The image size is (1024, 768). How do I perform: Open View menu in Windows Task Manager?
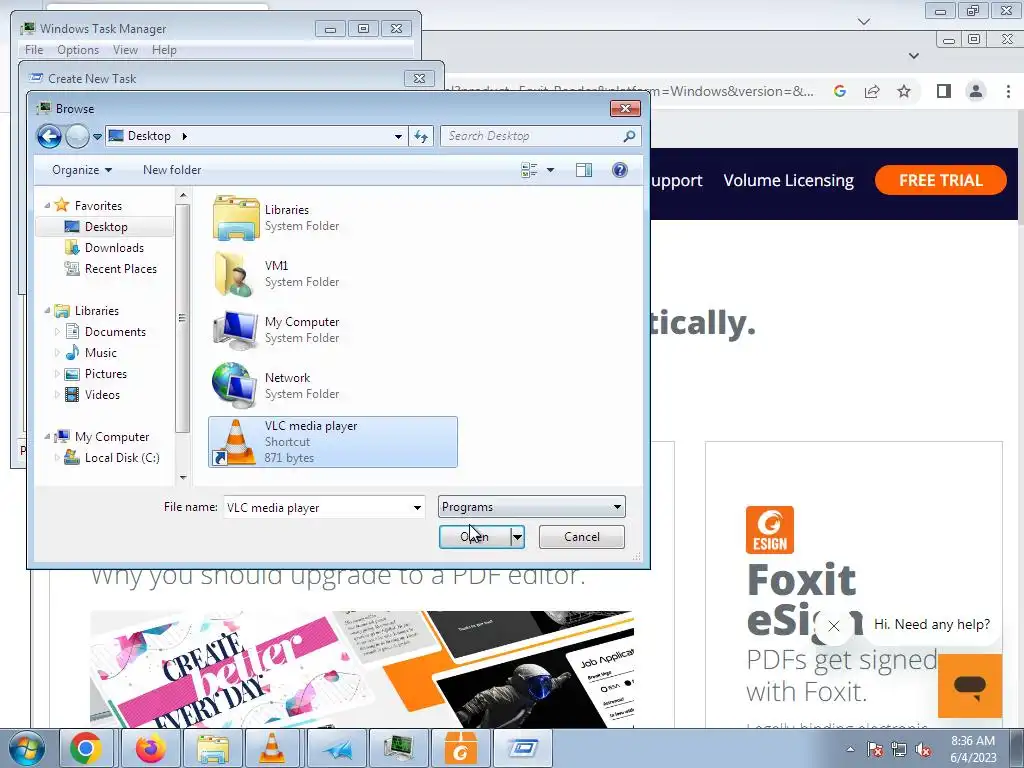125,50
